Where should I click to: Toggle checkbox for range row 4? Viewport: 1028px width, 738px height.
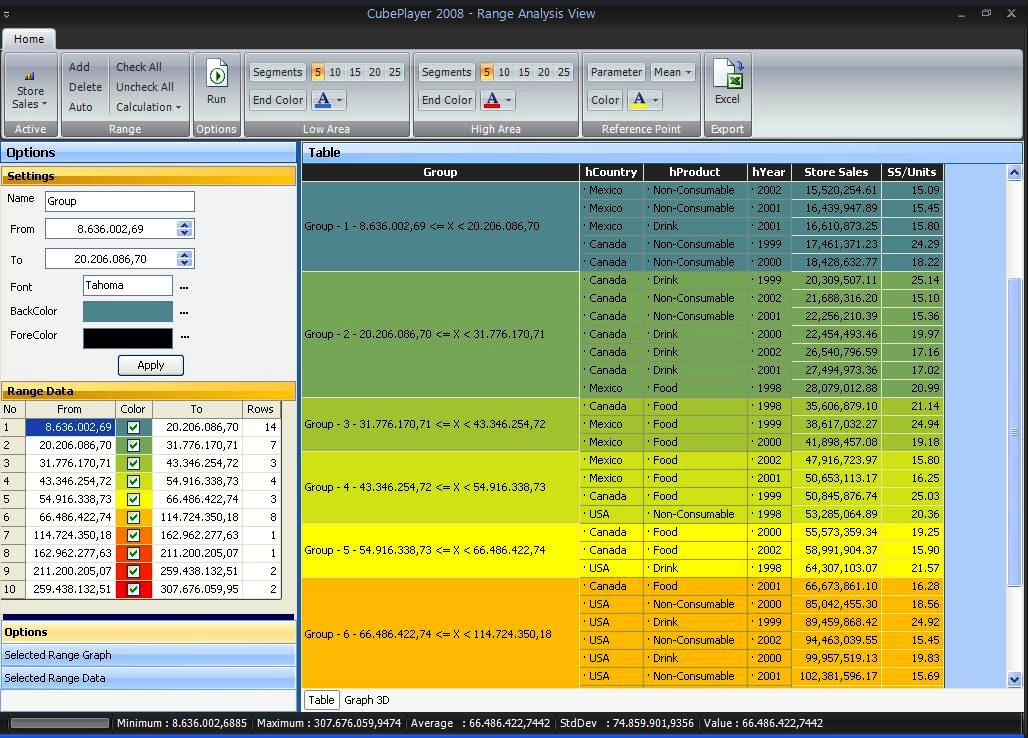pyautogui.click(x=134, y=481)
